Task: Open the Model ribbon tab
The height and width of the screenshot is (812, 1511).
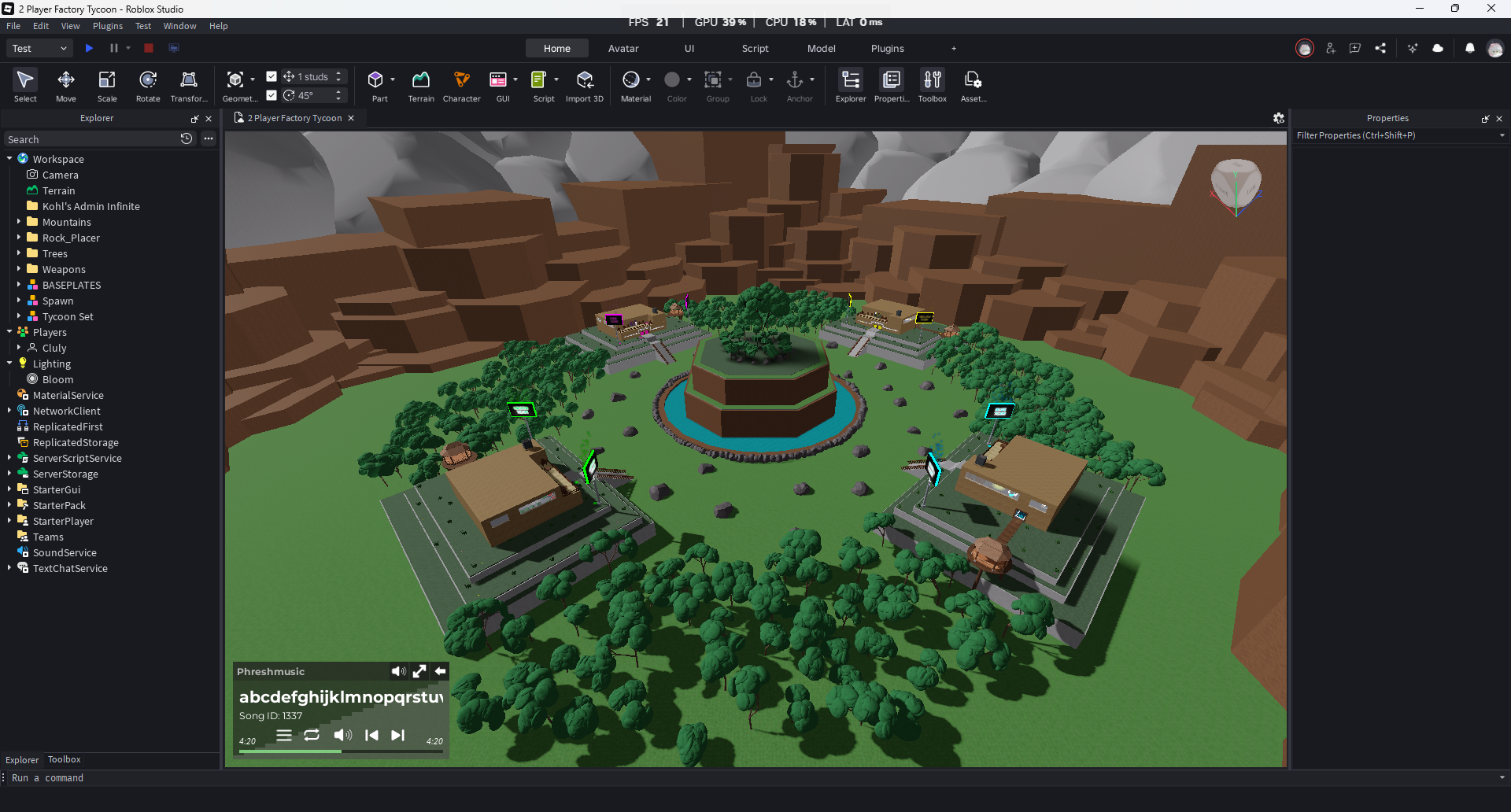Action: pos(822,48)
